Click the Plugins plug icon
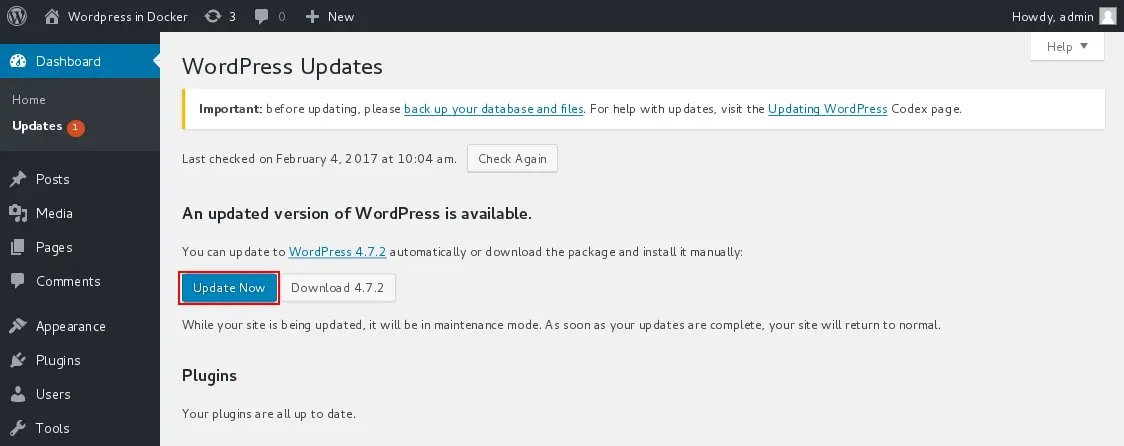 (x=18, y=360)
